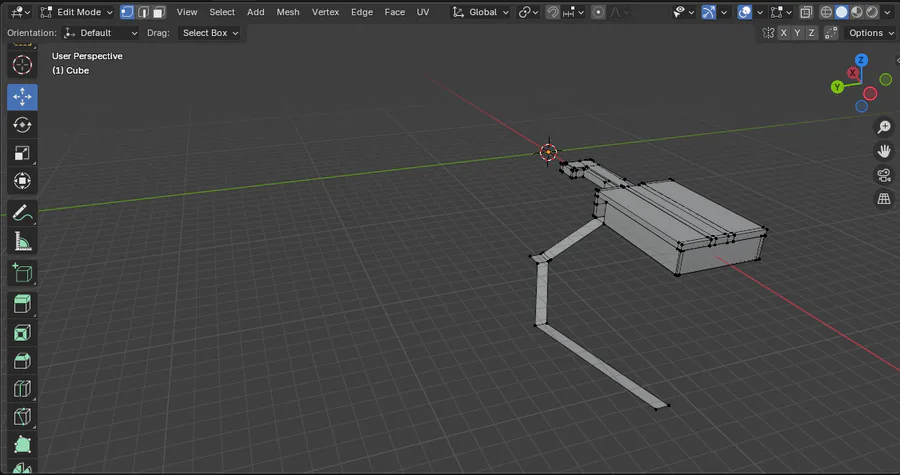Viewport: 900px width, 475px height.
Task: Activate the Scale tool
Action: (22, 153)
